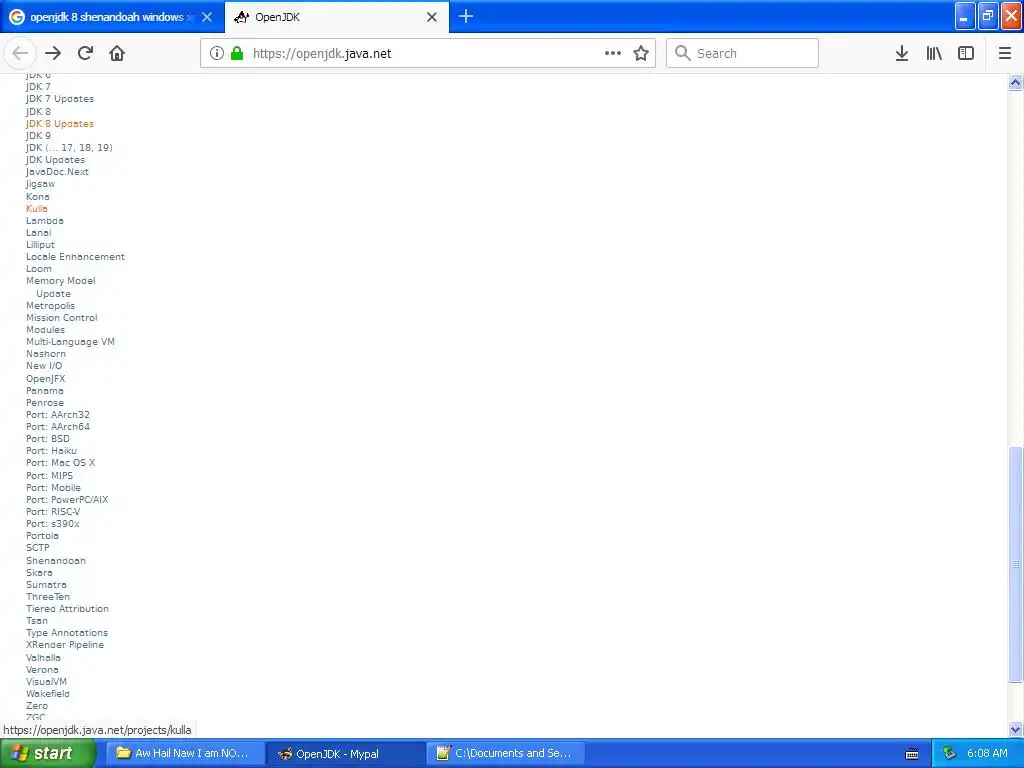The image size is (1024, 768).
Task: Toggle the sidebar view icon
Action: point(966,53)
